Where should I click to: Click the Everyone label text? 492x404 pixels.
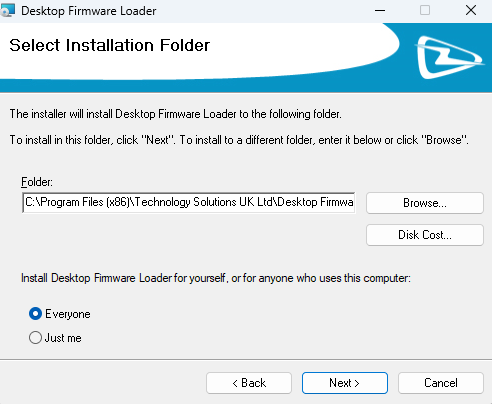click(x=68, y=314)
